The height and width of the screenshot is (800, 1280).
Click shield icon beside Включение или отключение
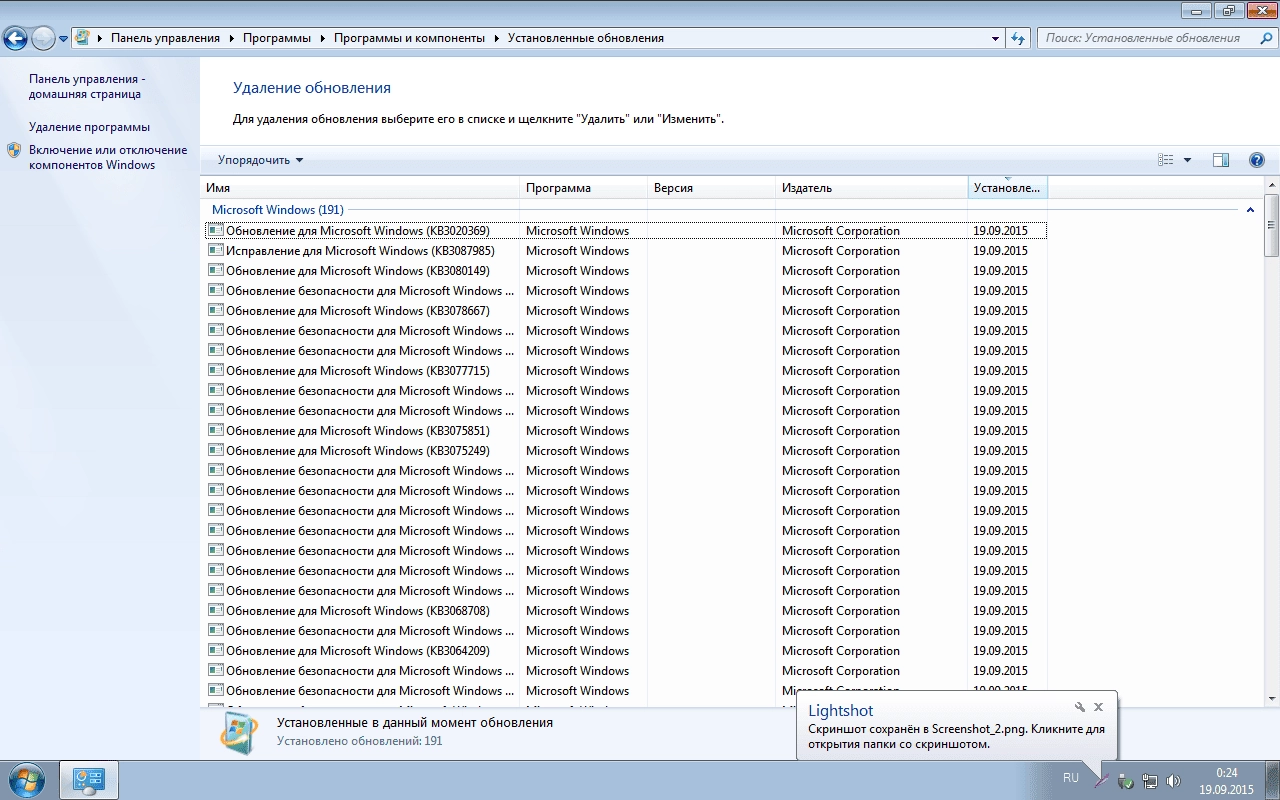(13, 150)
